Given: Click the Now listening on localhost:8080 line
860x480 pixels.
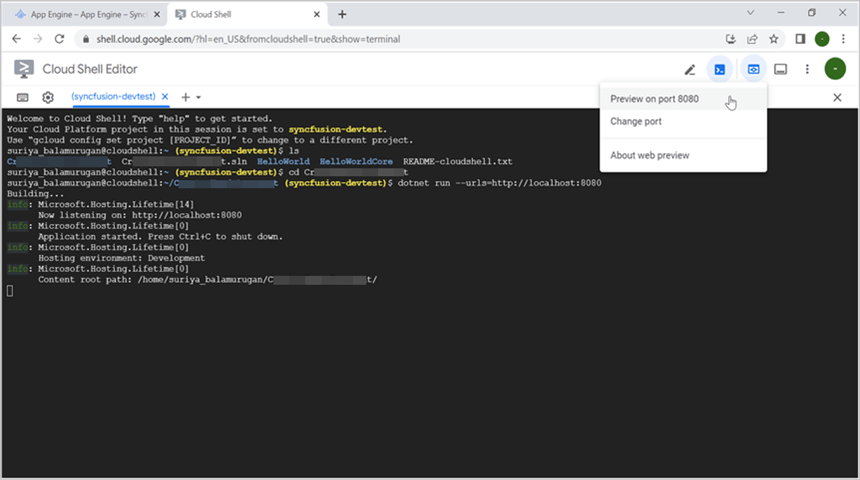Looking at the screenshot, I should (x=140, y=216).
